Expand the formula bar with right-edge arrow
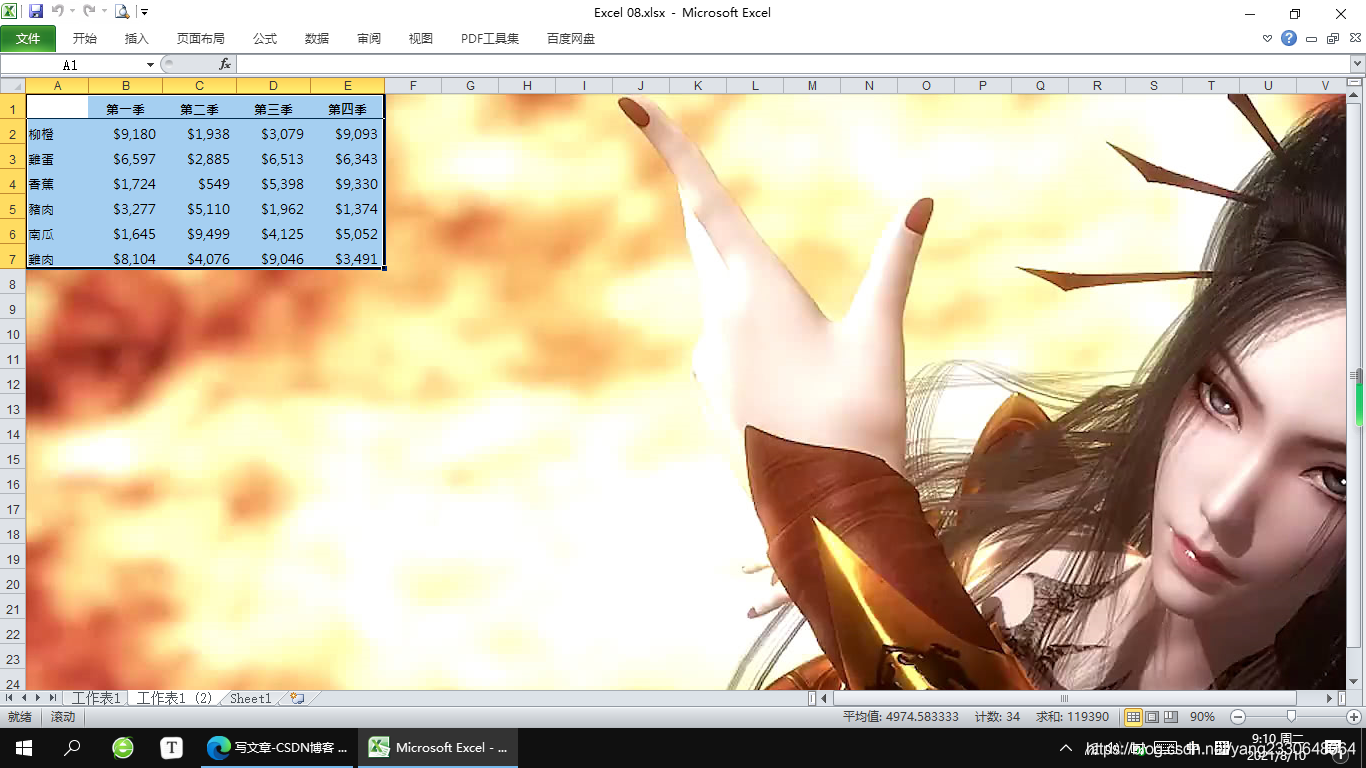Image resolution: width=1366 pixels, height=768 pixels. point(1356,64)
